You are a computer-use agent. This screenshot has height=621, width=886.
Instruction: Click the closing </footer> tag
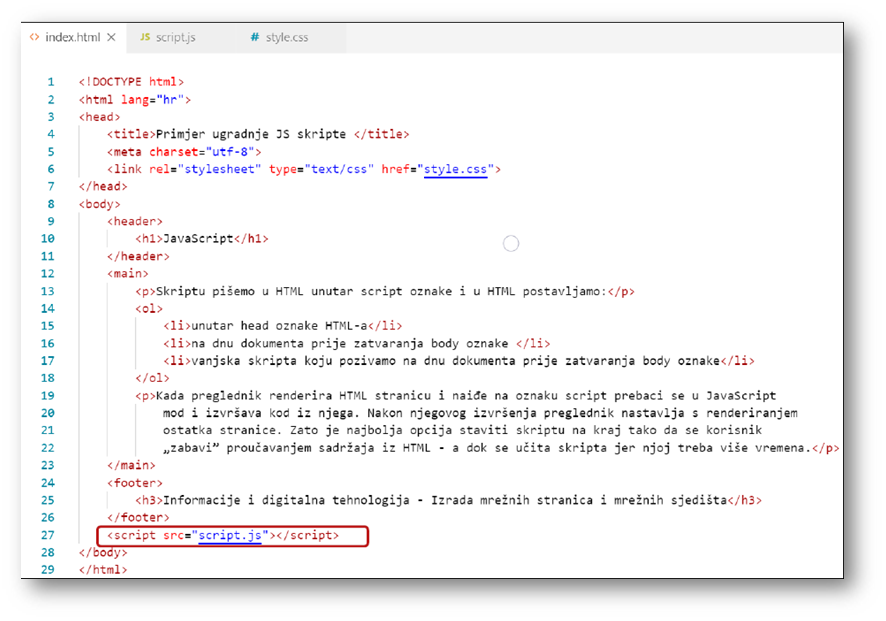coord(138,518)
